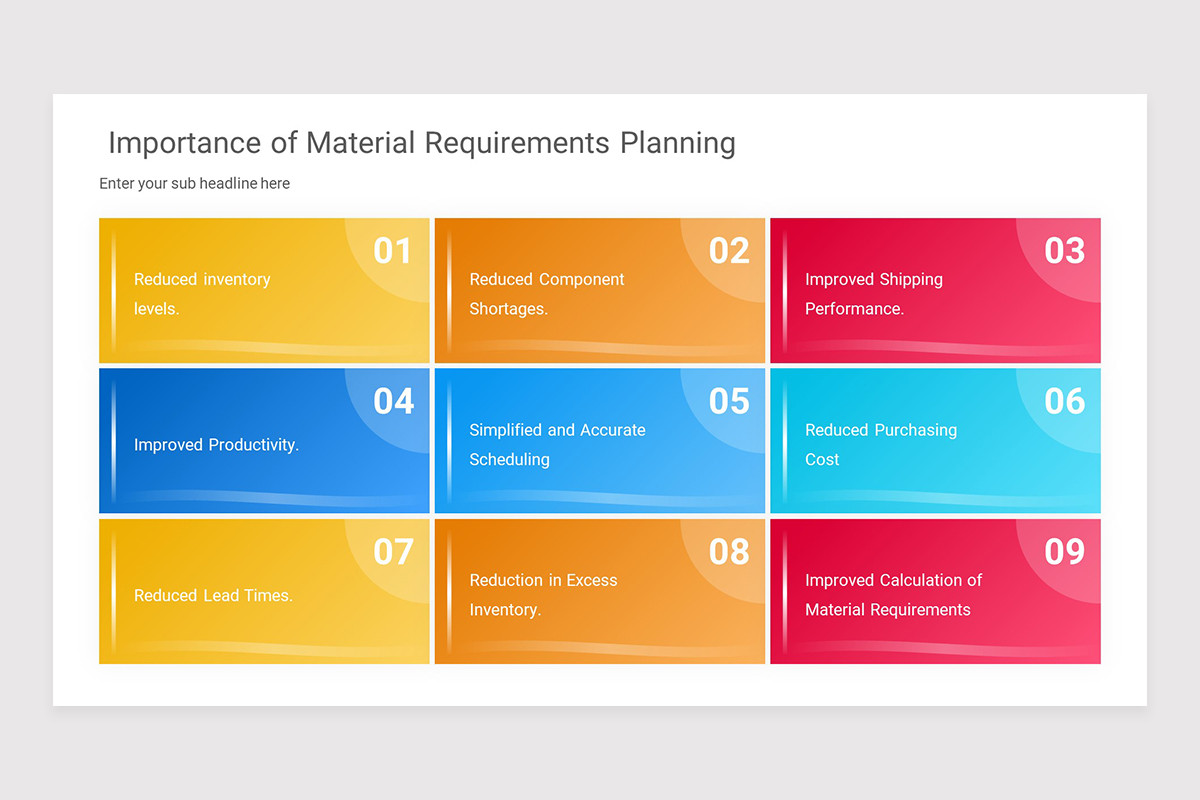Click the 'Enter your sub headline here' placeholder
1200x800 pixels.
click(x=194, y=183)
